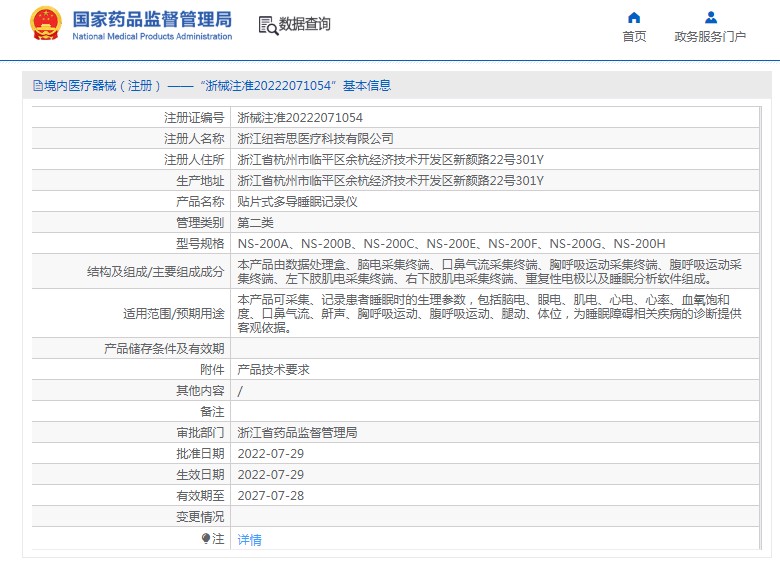Click the 国家药品监督管理局 title
The height and width of the screenshot is (568, 780).
(152, 19)
